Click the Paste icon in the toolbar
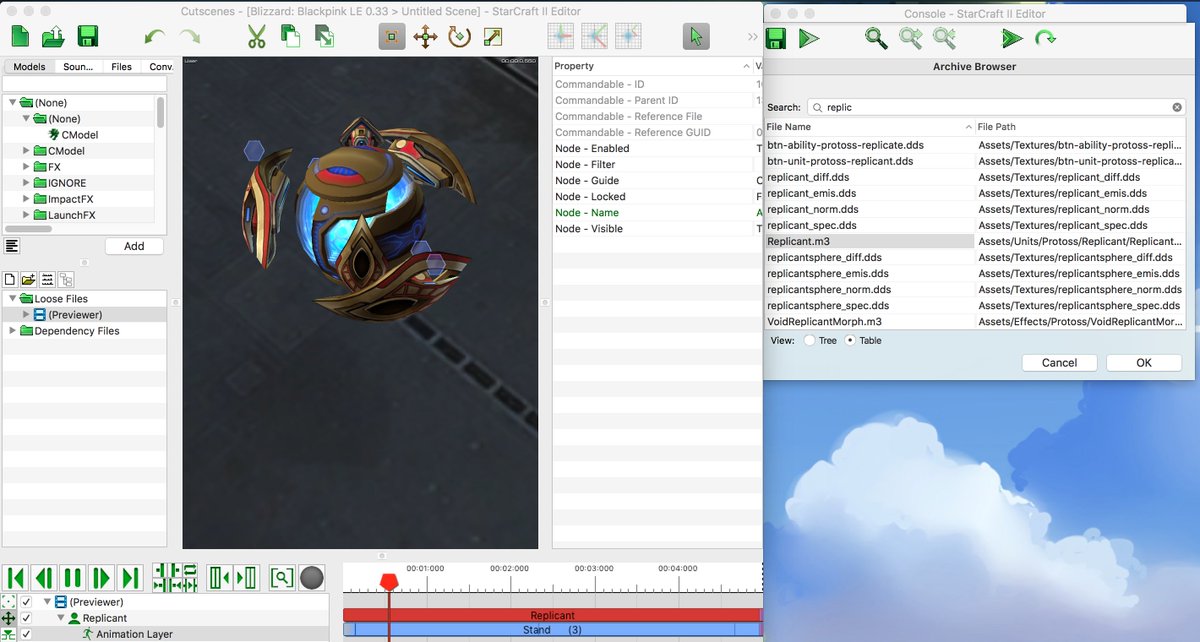 [x=324, y=37]
